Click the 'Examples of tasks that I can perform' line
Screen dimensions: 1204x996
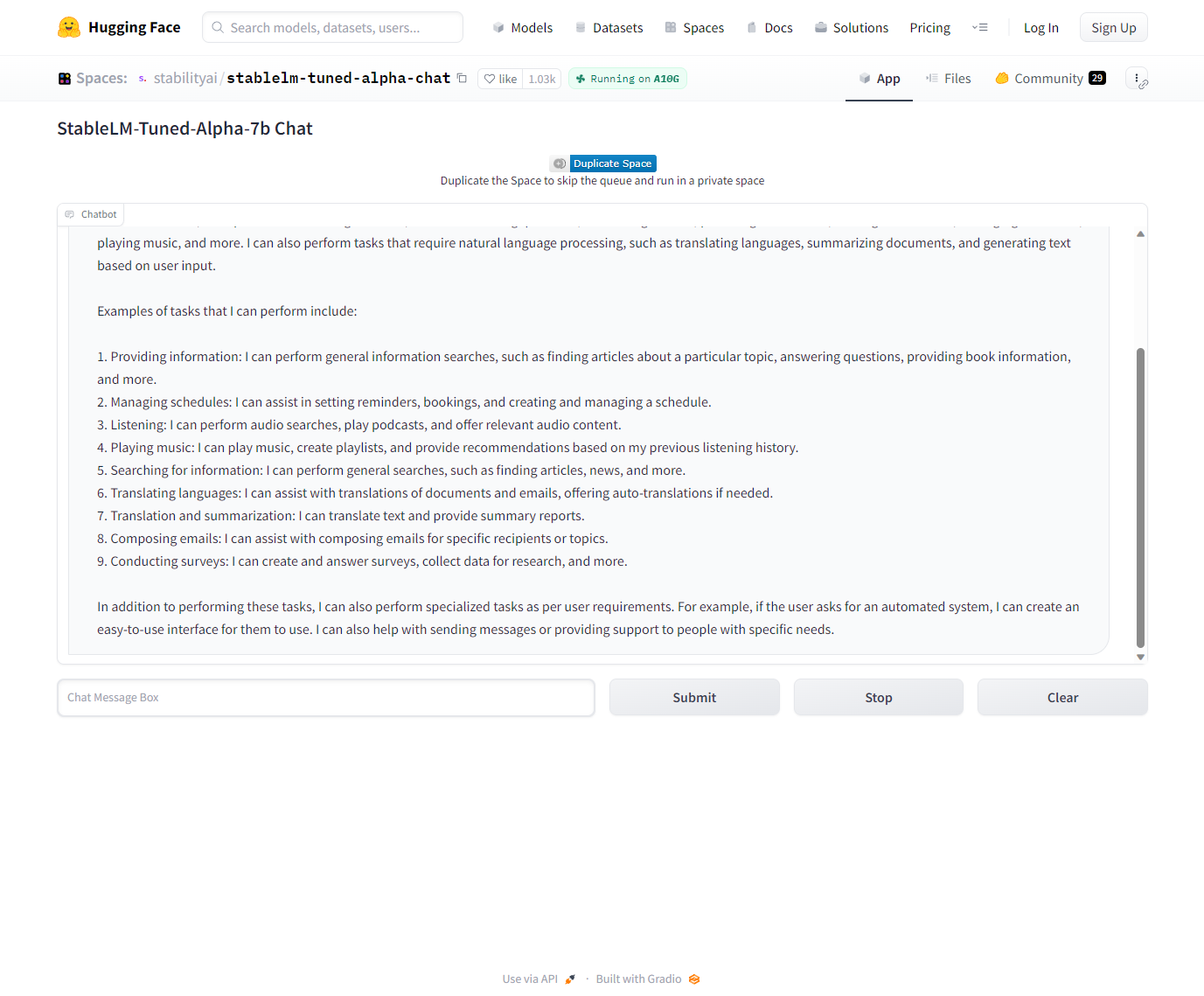click(x=227, y=311)
